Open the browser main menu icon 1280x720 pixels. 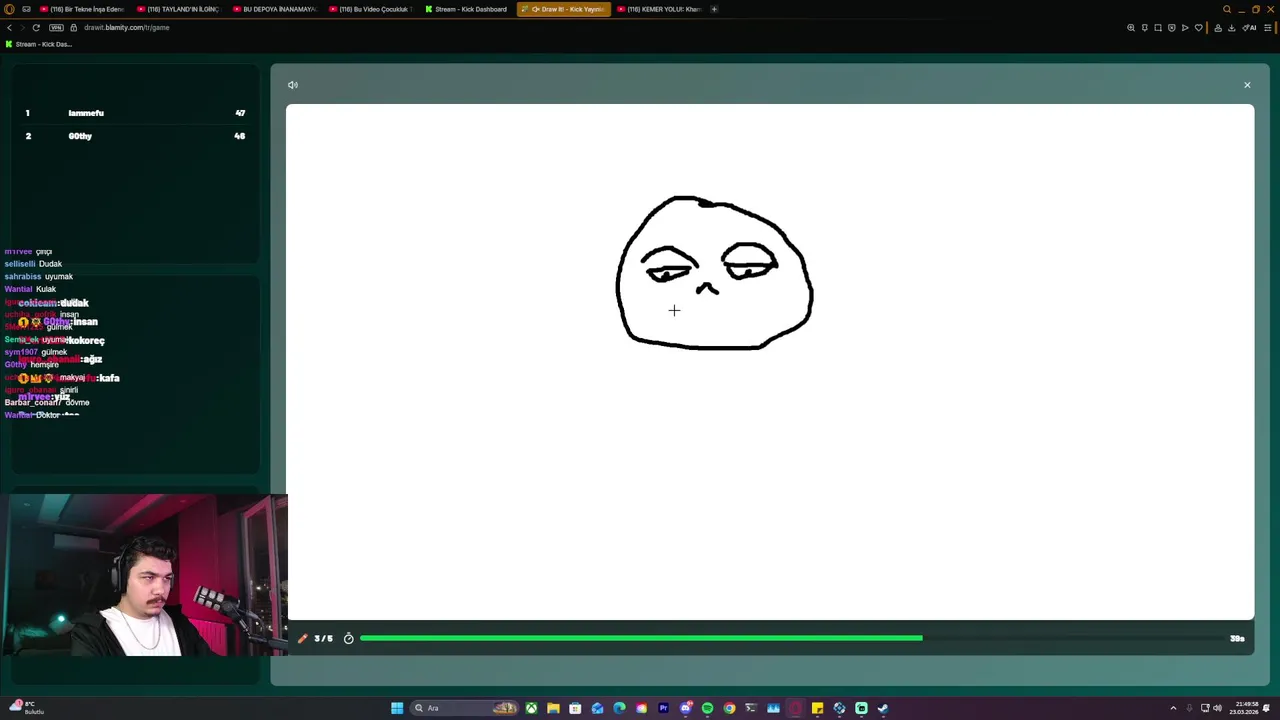(x=1268, y=27)
